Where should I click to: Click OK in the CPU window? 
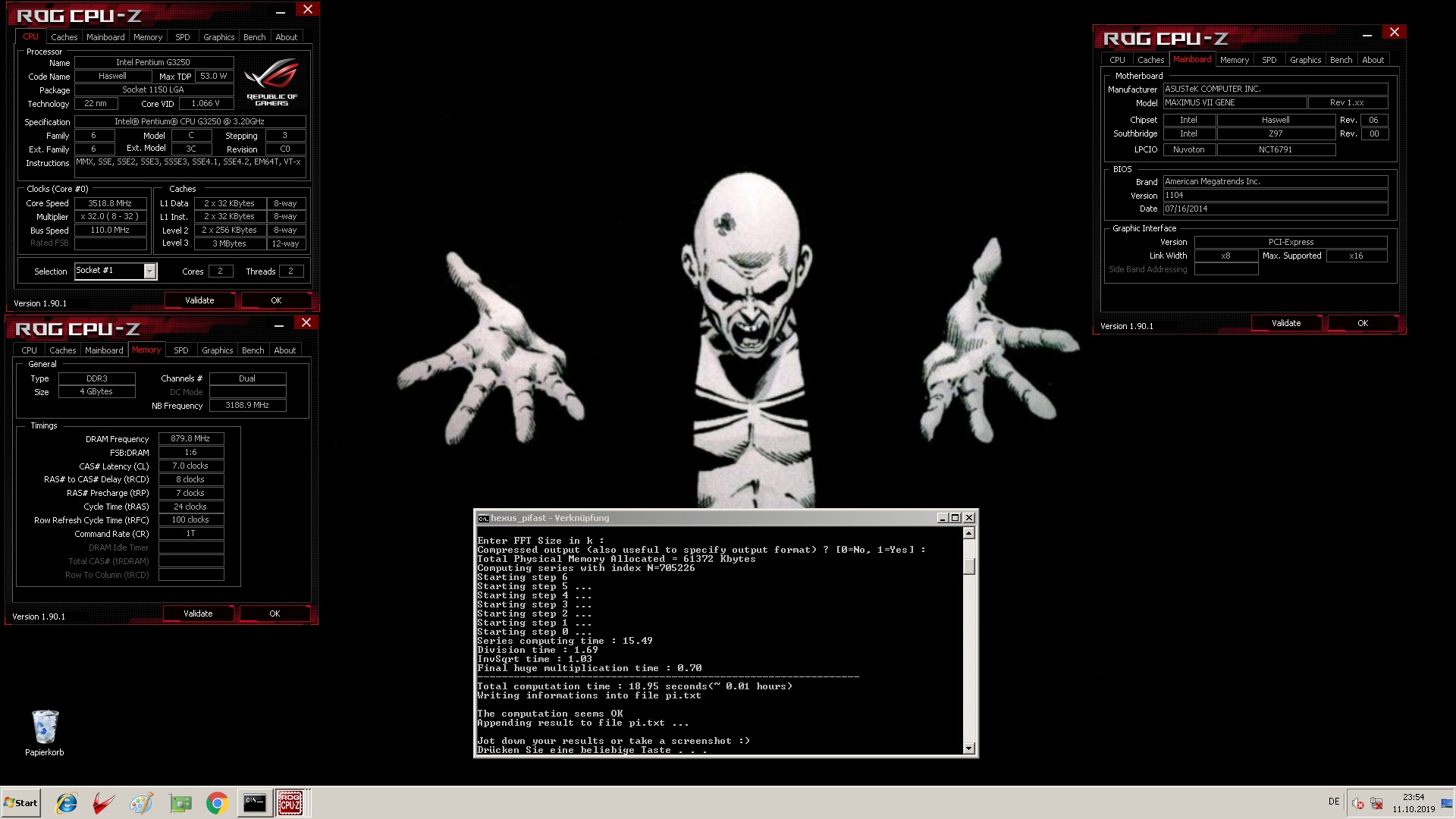[276, 300]
